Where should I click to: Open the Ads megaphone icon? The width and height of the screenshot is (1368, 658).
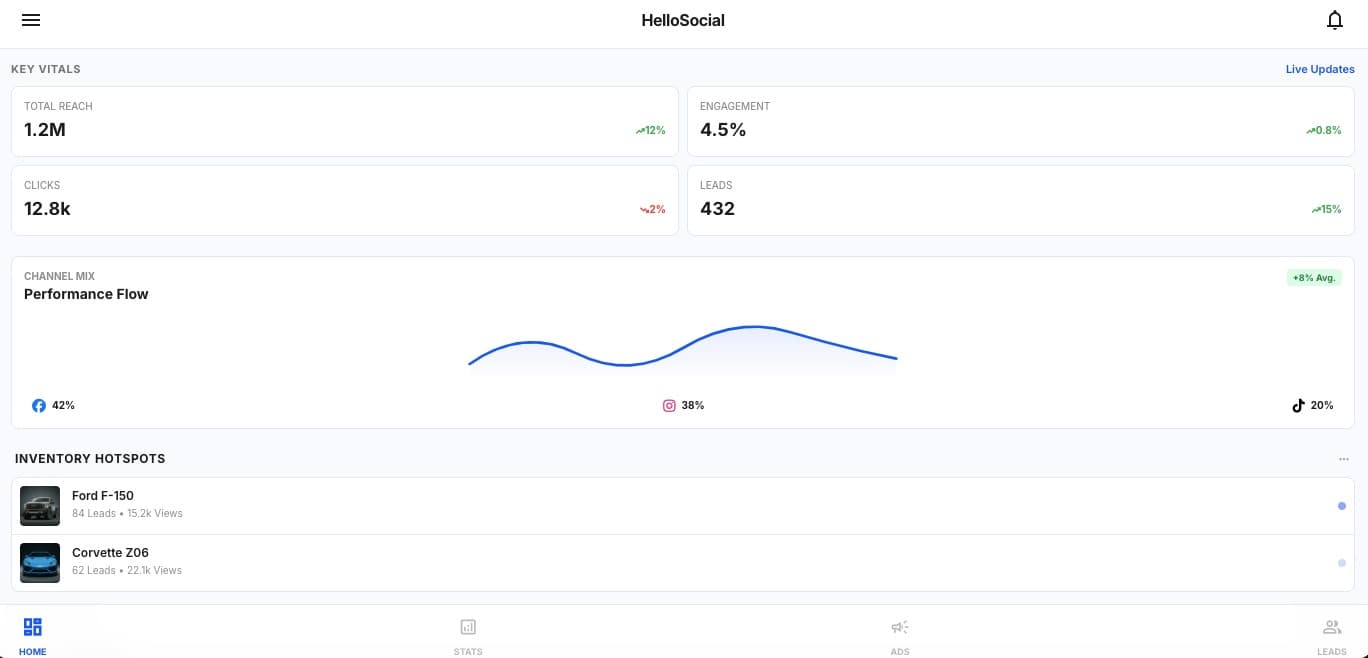click(x=899, y=627)
